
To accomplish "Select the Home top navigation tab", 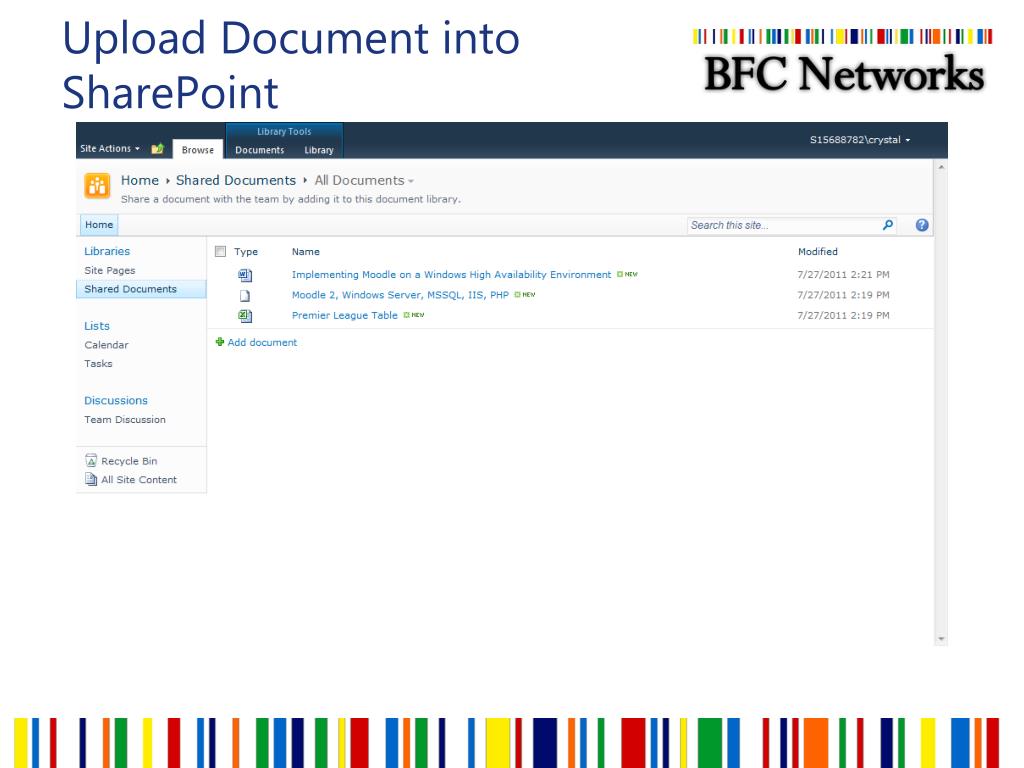I will click(99, 225).
